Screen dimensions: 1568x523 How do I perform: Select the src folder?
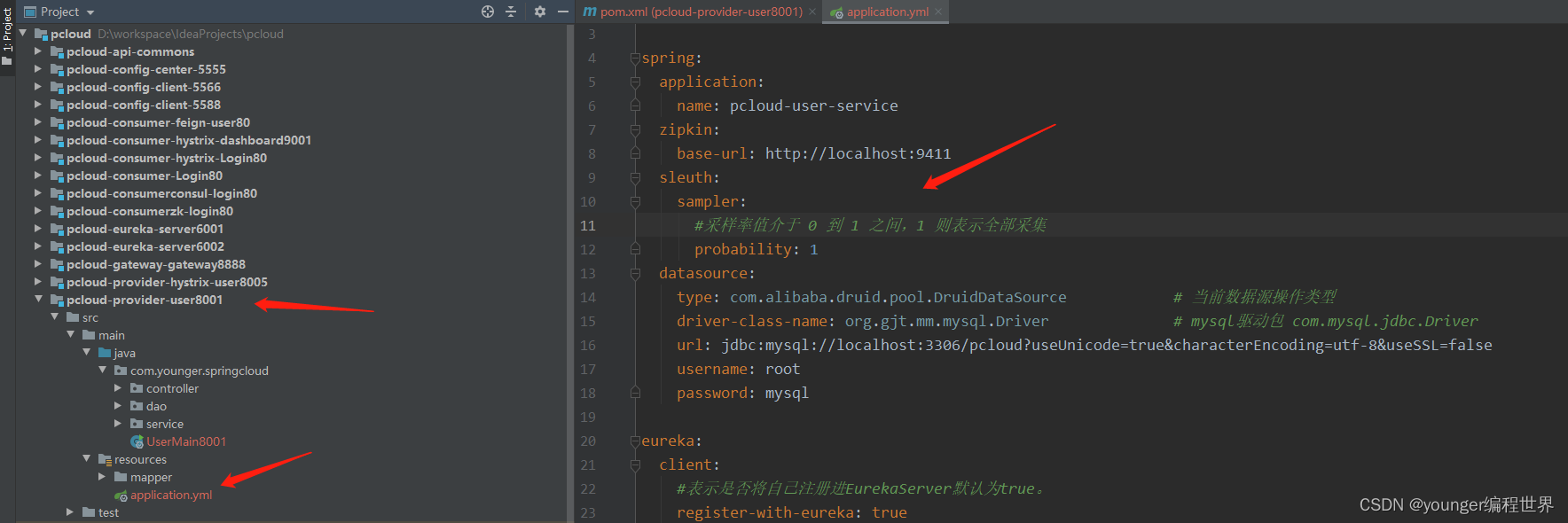pos(90,317)
